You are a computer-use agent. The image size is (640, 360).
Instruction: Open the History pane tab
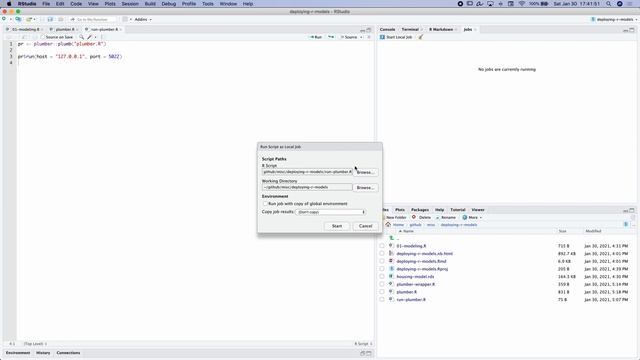[x=43, y=353]
